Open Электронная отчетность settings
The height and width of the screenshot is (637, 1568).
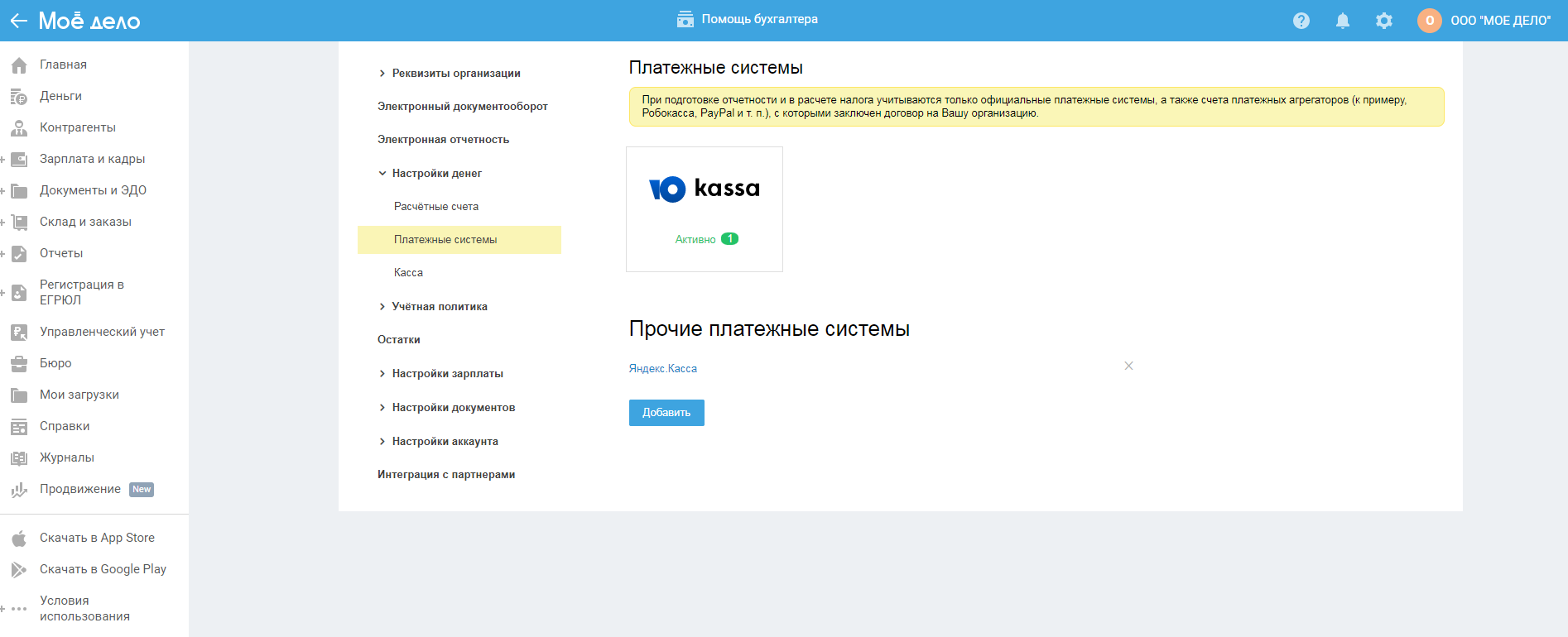443,140
